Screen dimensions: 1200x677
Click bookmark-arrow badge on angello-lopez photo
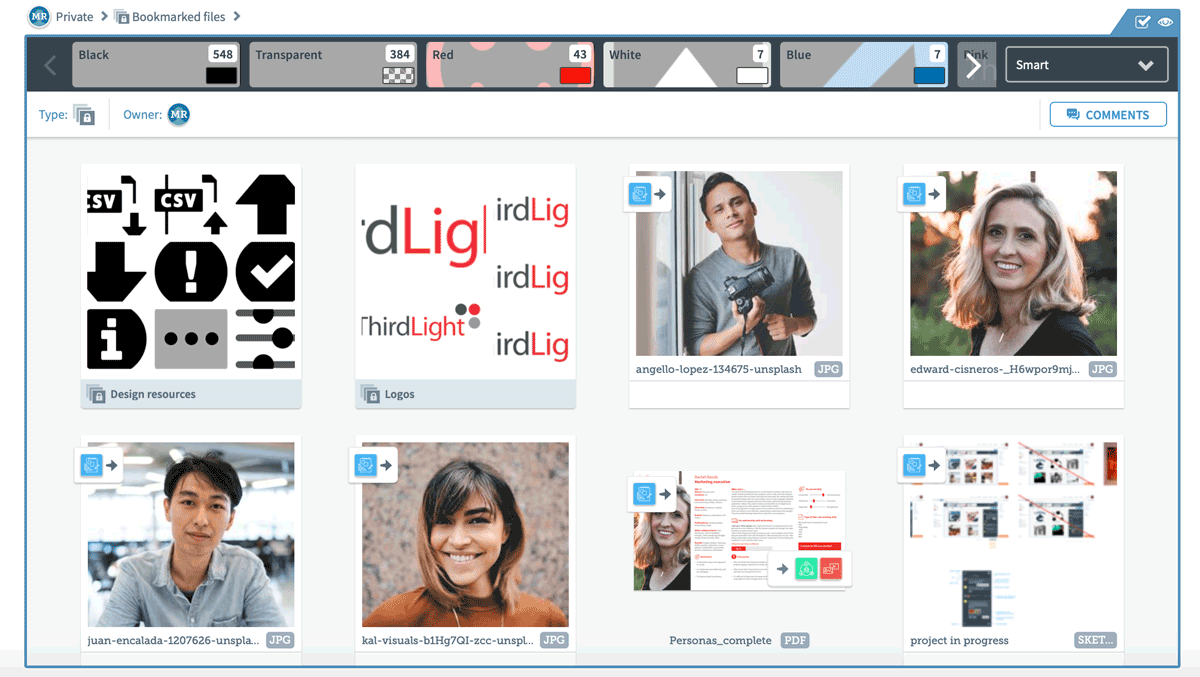[647, 194]
